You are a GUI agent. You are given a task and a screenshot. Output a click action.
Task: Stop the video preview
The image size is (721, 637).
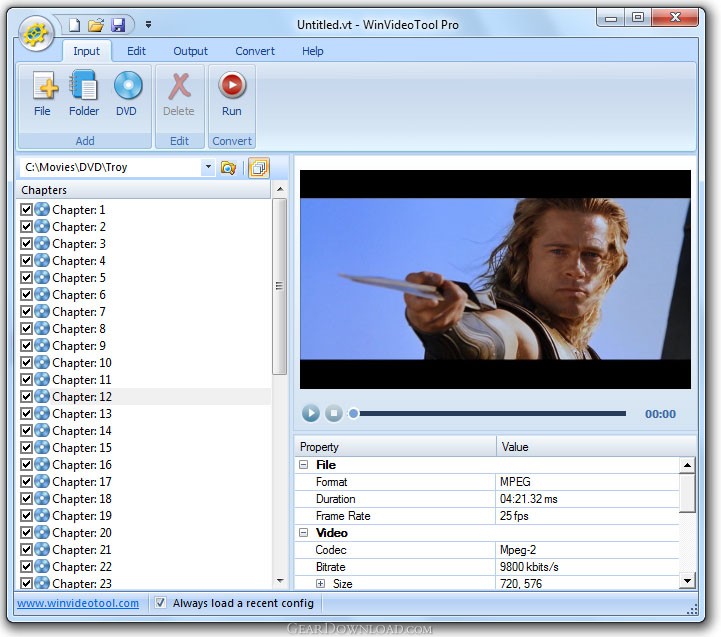[334, 413]
